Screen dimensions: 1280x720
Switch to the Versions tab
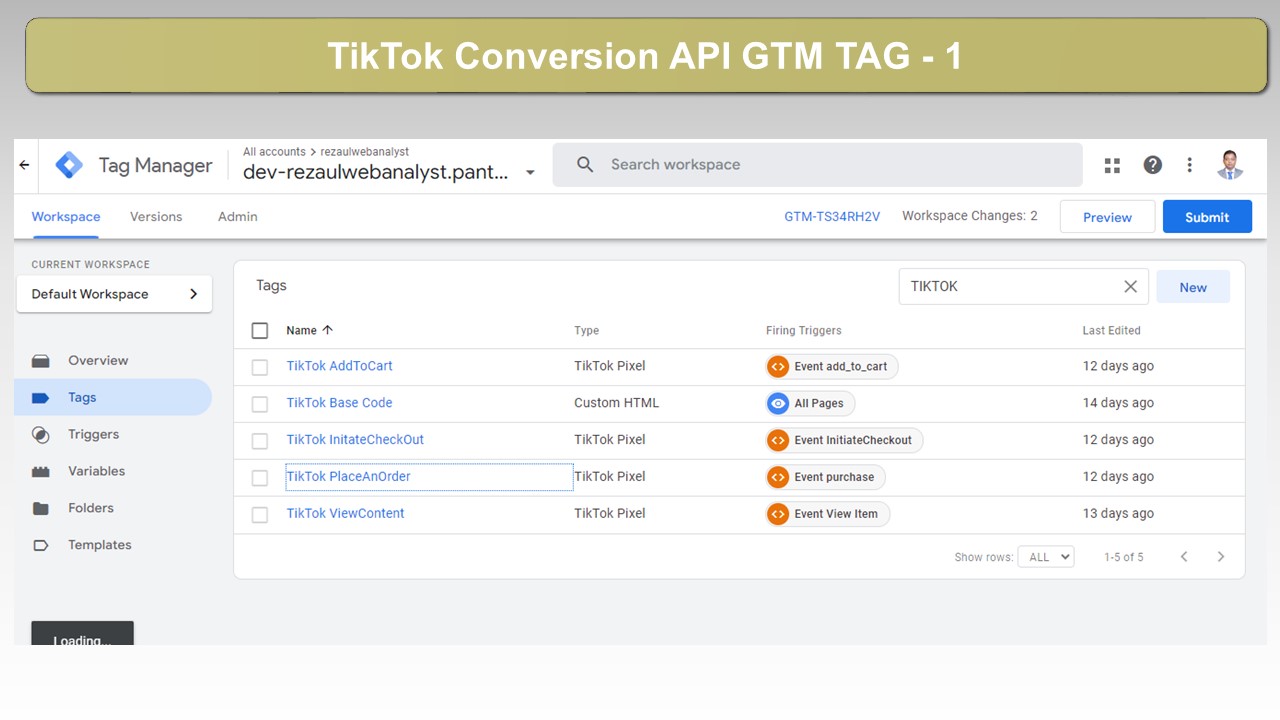[156, 217]
